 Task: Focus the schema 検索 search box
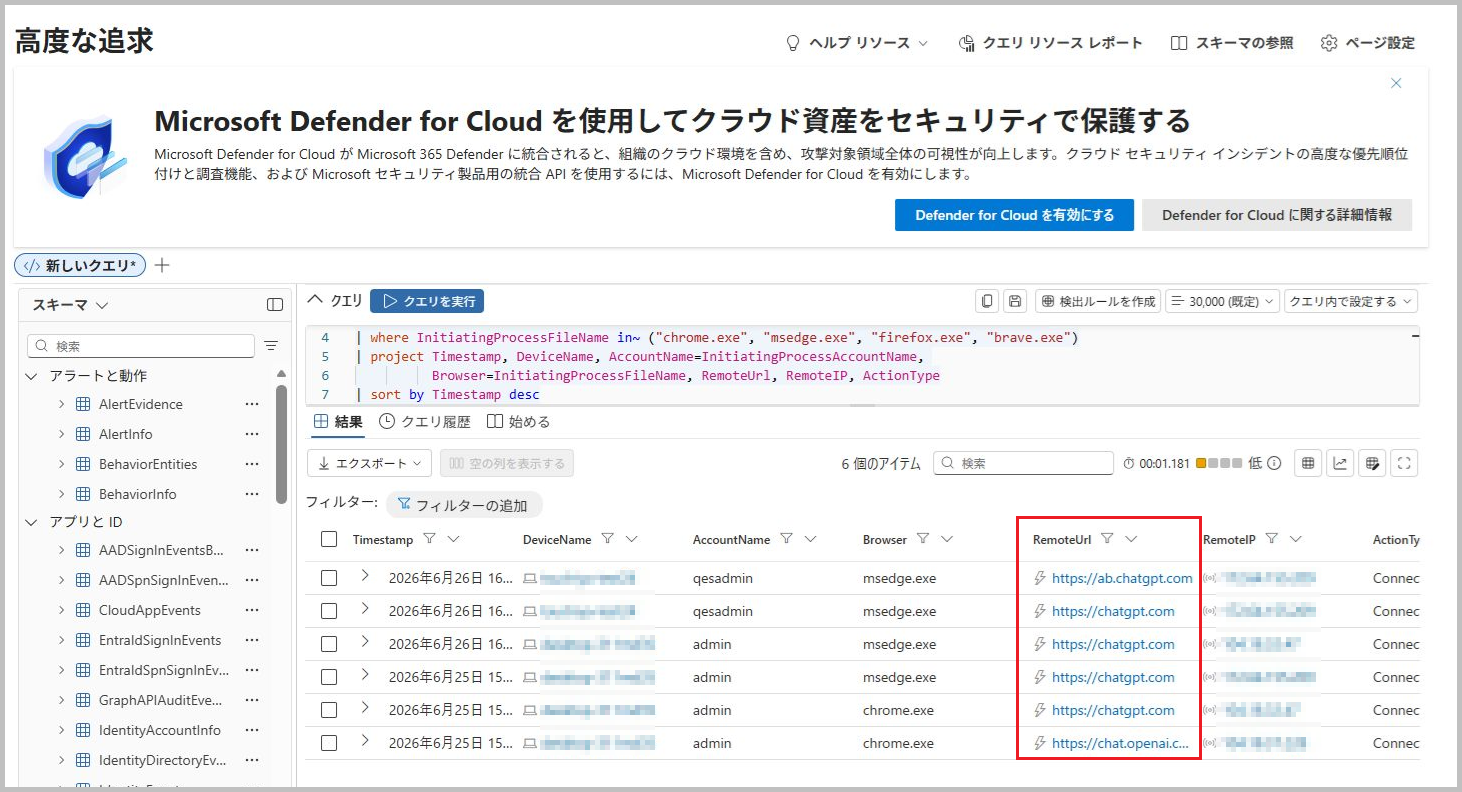click(141, 346)
